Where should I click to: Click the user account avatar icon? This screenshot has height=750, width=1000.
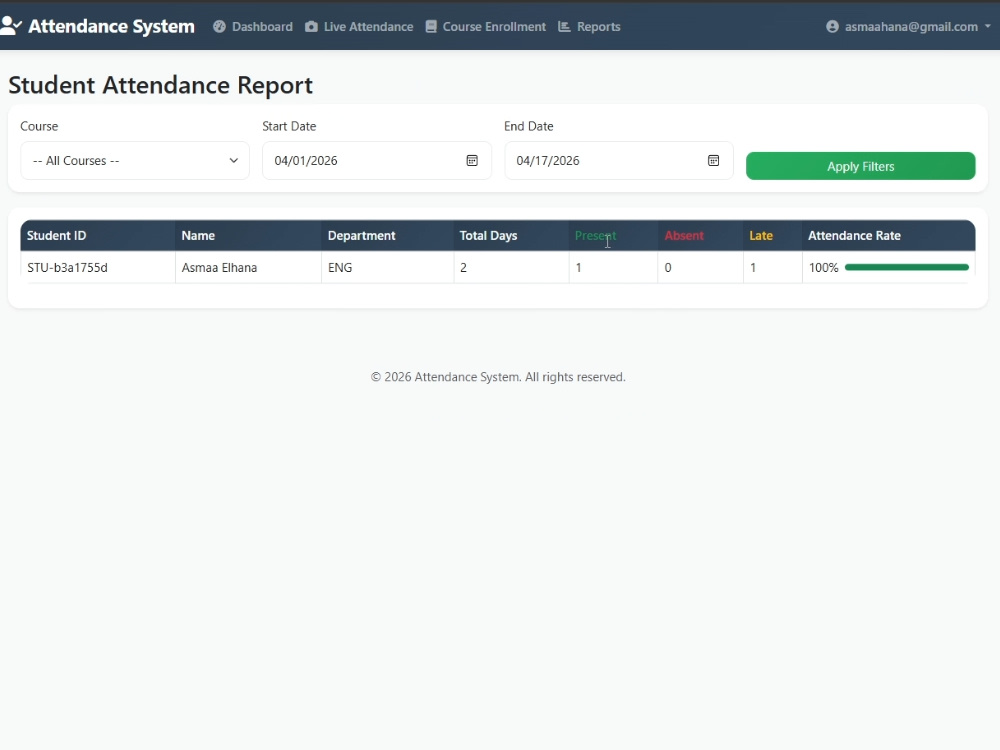(x=832, y=27)
